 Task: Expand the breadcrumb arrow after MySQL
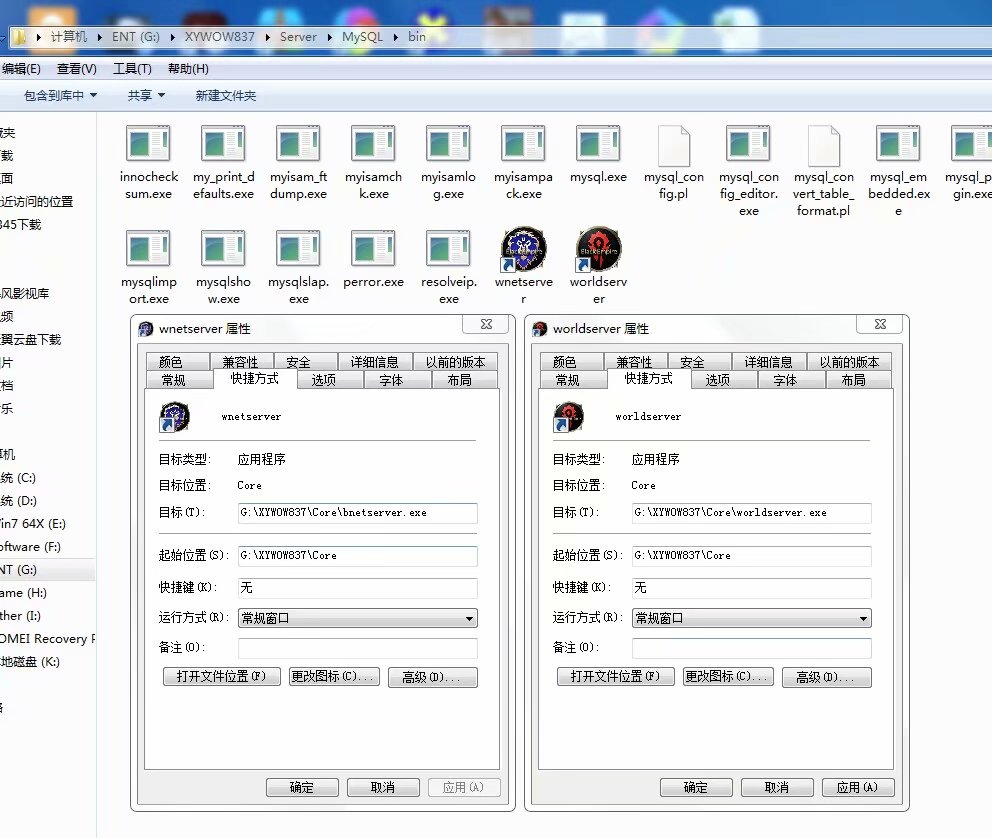396,37
